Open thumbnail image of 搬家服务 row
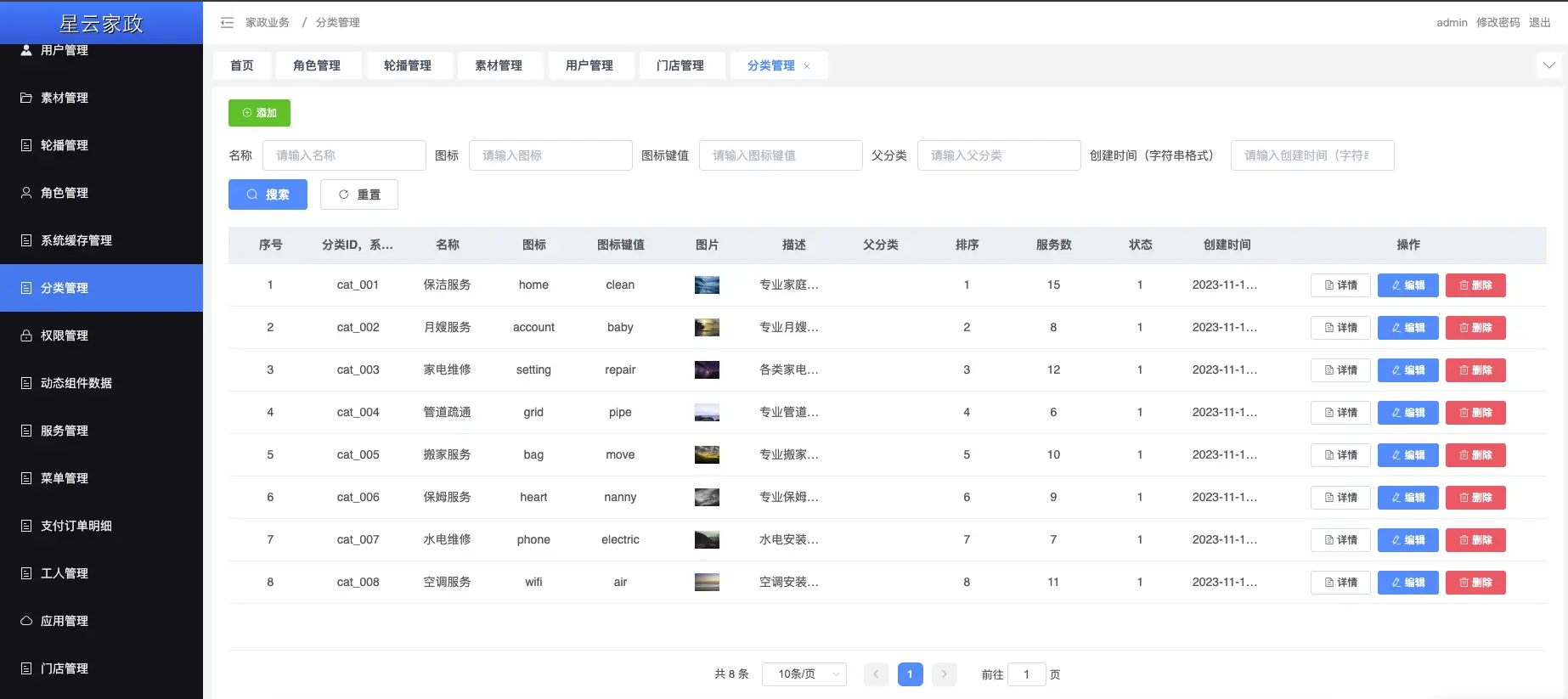The image size is (1568, 699). (x=707, y=455)
